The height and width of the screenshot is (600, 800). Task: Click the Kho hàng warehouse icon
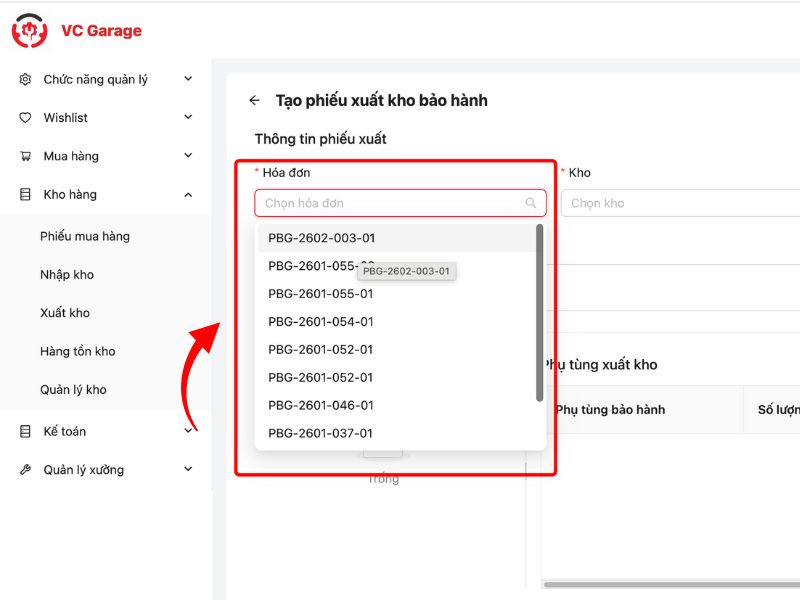[x=25, y=194]
